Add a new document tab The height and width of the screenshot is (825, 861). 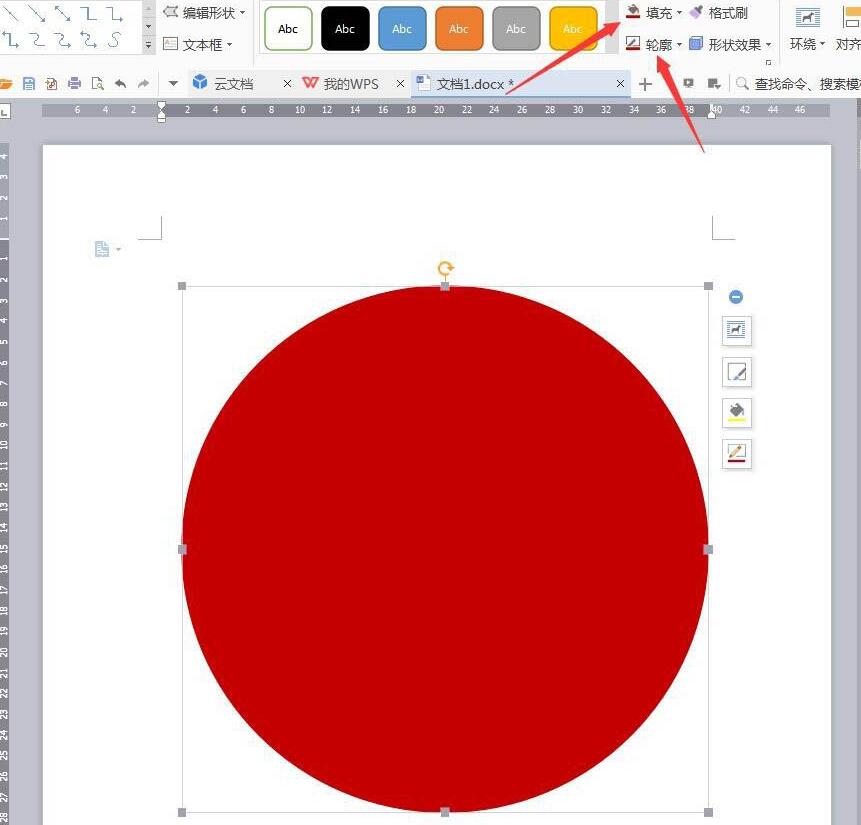[x=645, y=84]
